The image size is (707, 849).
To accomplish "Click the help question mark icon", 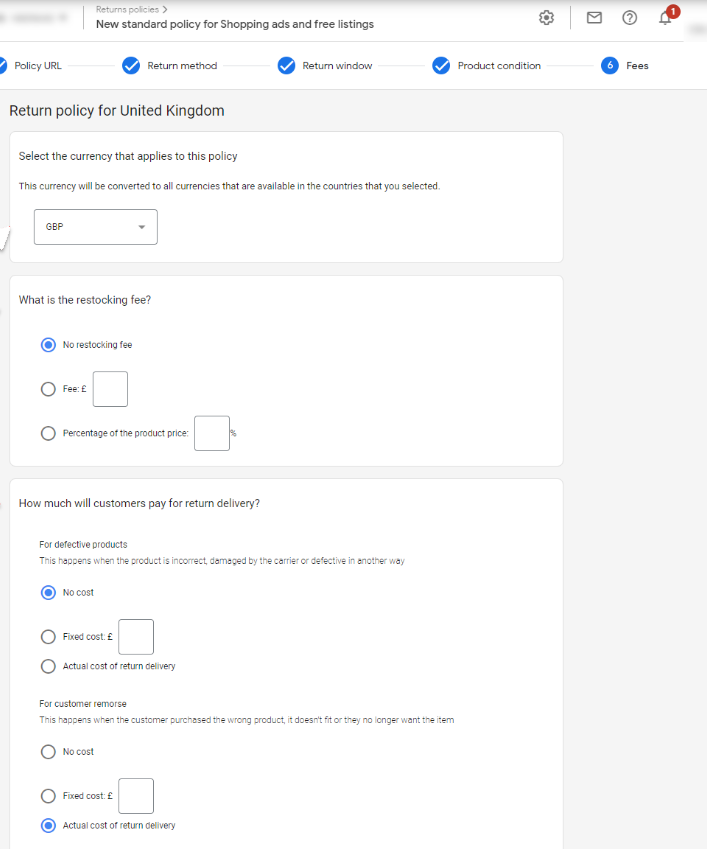I will [630, 17].
